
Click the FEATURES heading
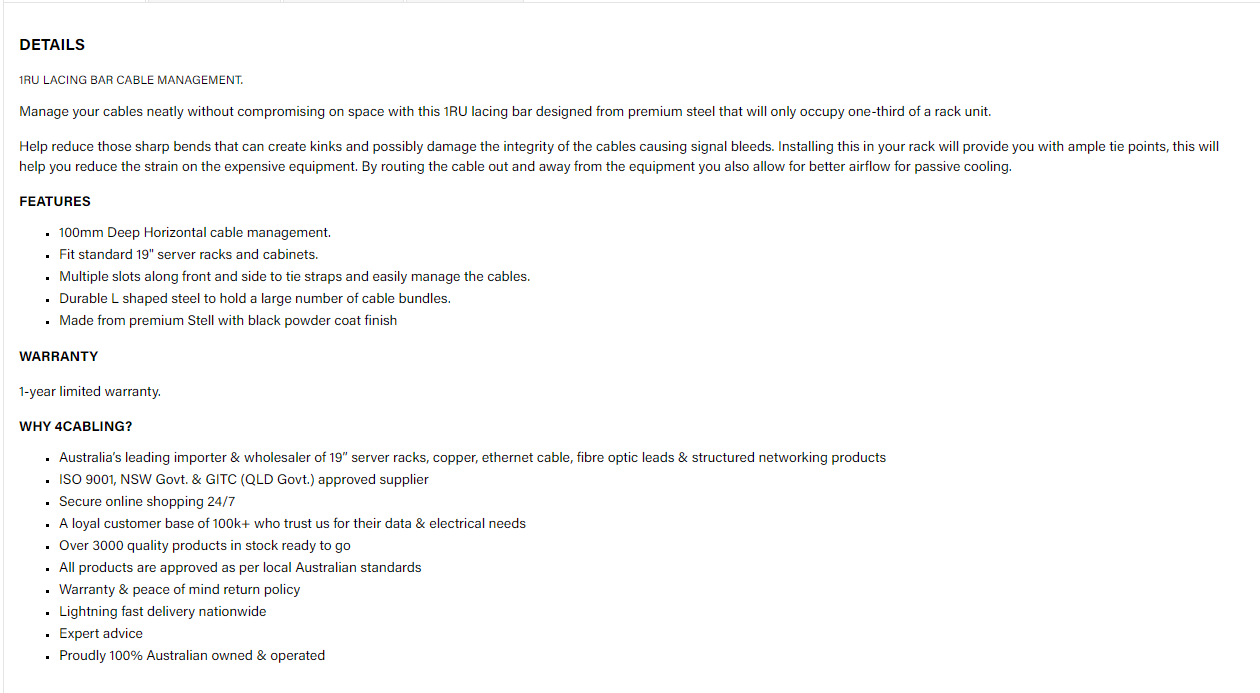click(55, 201)
